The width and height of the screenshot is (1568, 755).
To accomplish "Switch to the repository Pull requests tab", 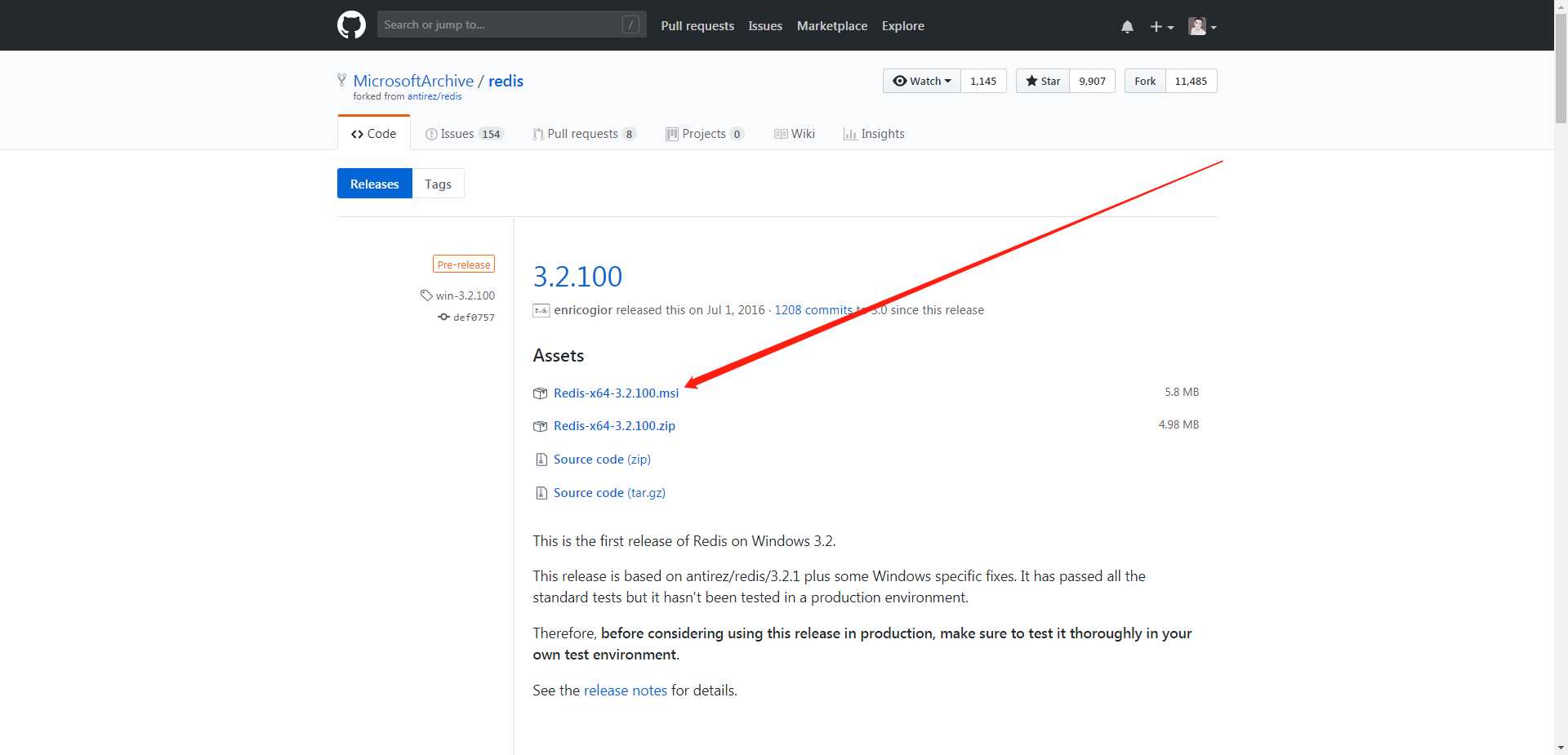I will point(584,134).
